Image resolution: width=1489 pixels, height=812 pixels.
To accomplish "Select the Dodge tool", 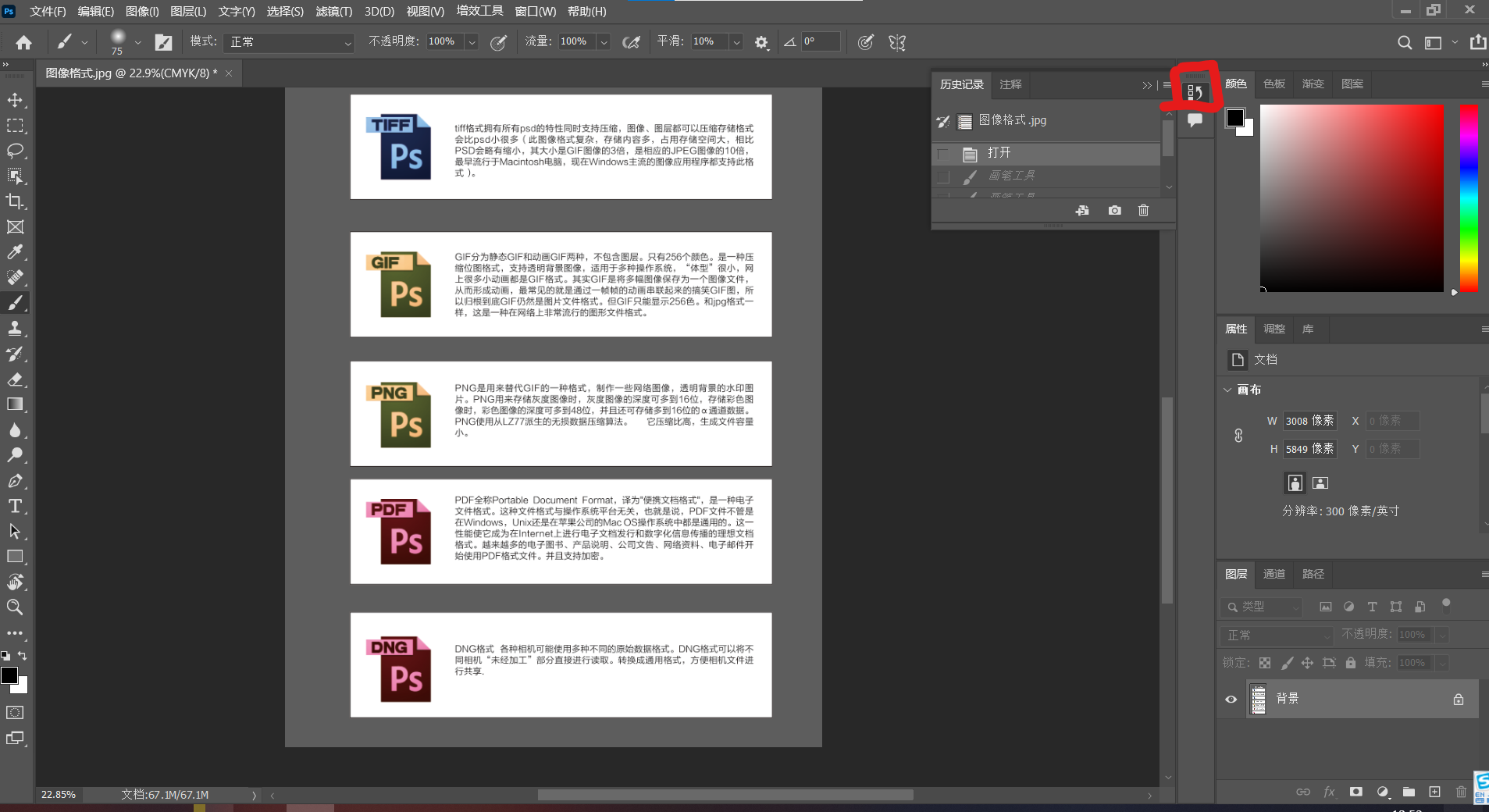I will pos(15,455).
